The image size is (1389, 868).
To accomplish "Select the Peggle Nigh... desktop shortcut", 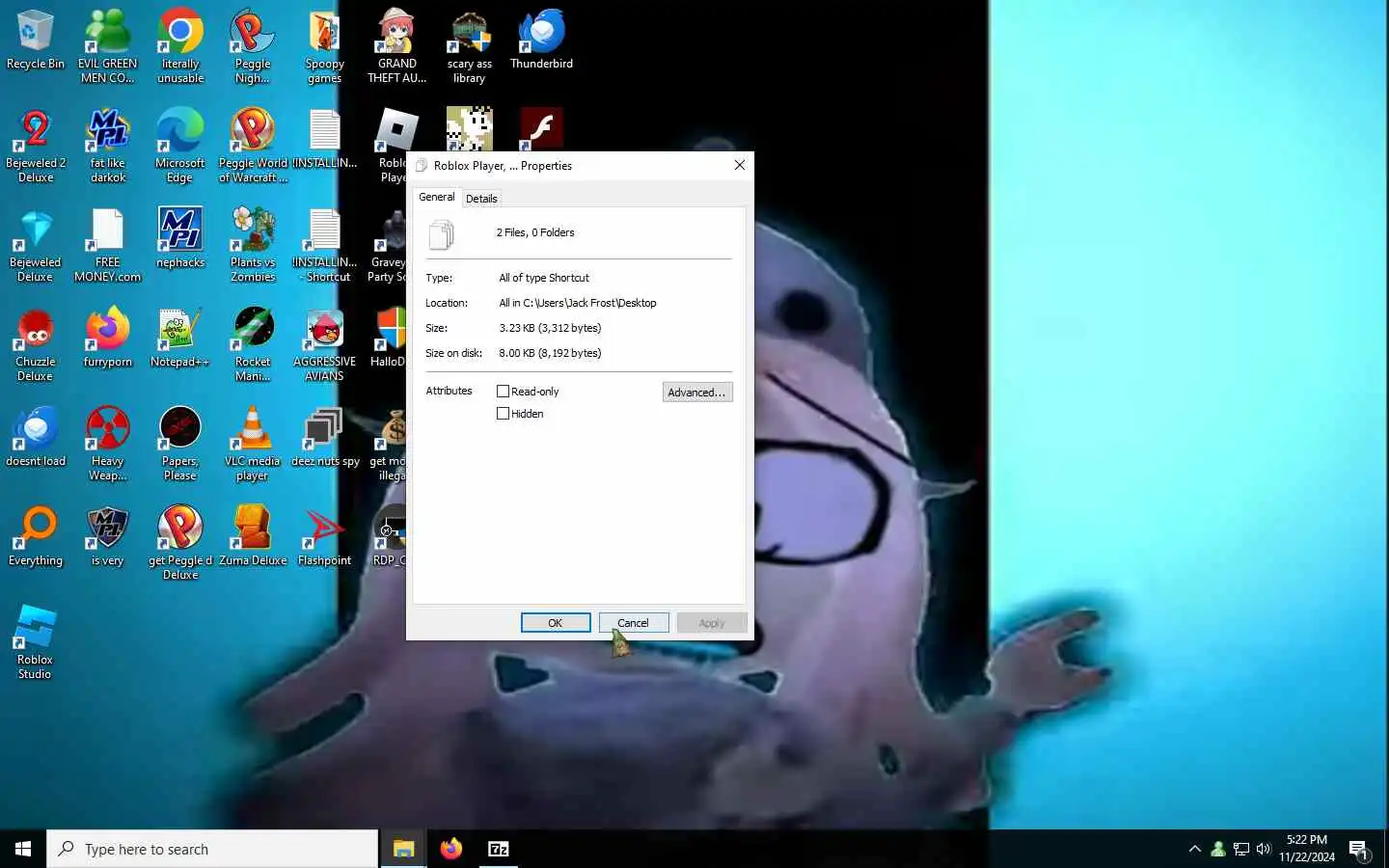I will click(x=253, y=46).
